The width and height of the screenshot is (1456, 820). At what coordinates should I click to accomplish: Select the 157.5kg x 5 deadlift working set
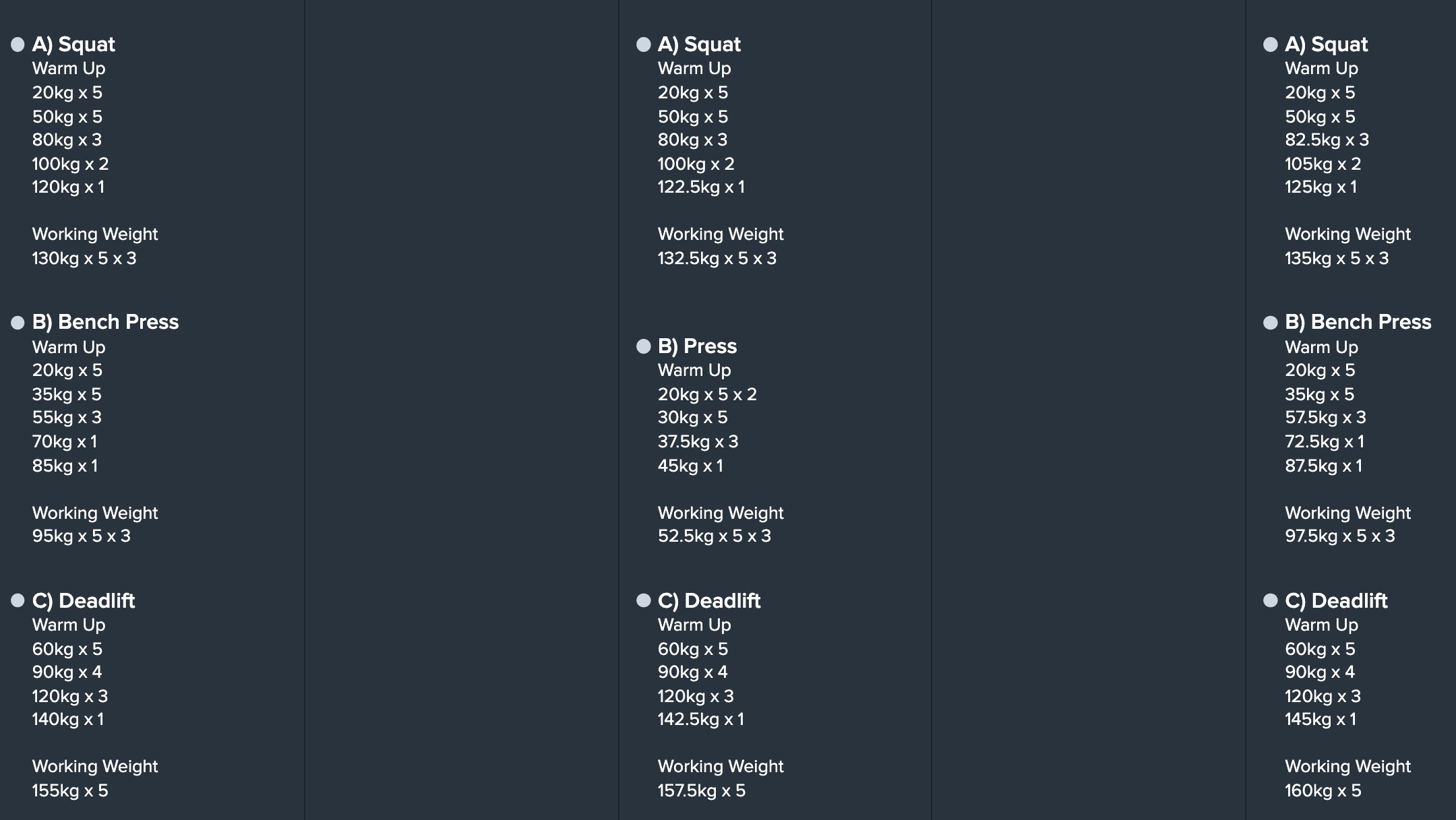point(702,791)
